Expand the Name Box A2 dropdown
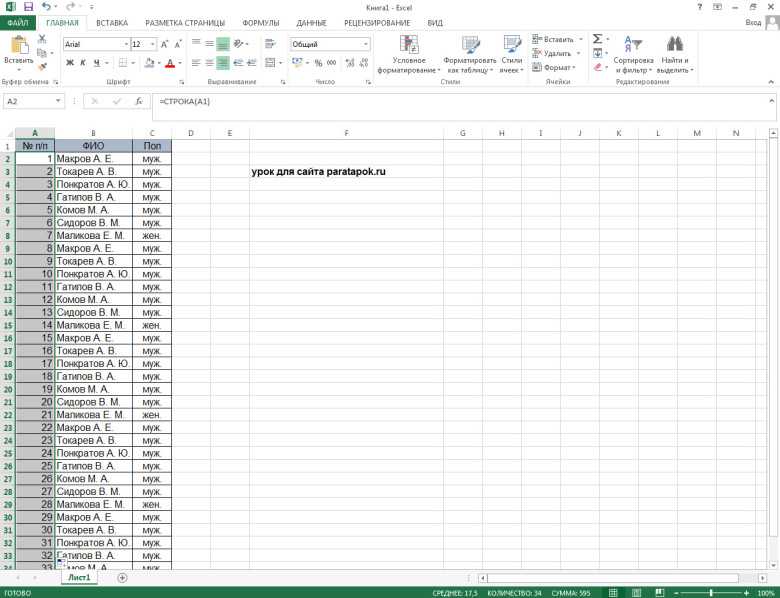 58,101
